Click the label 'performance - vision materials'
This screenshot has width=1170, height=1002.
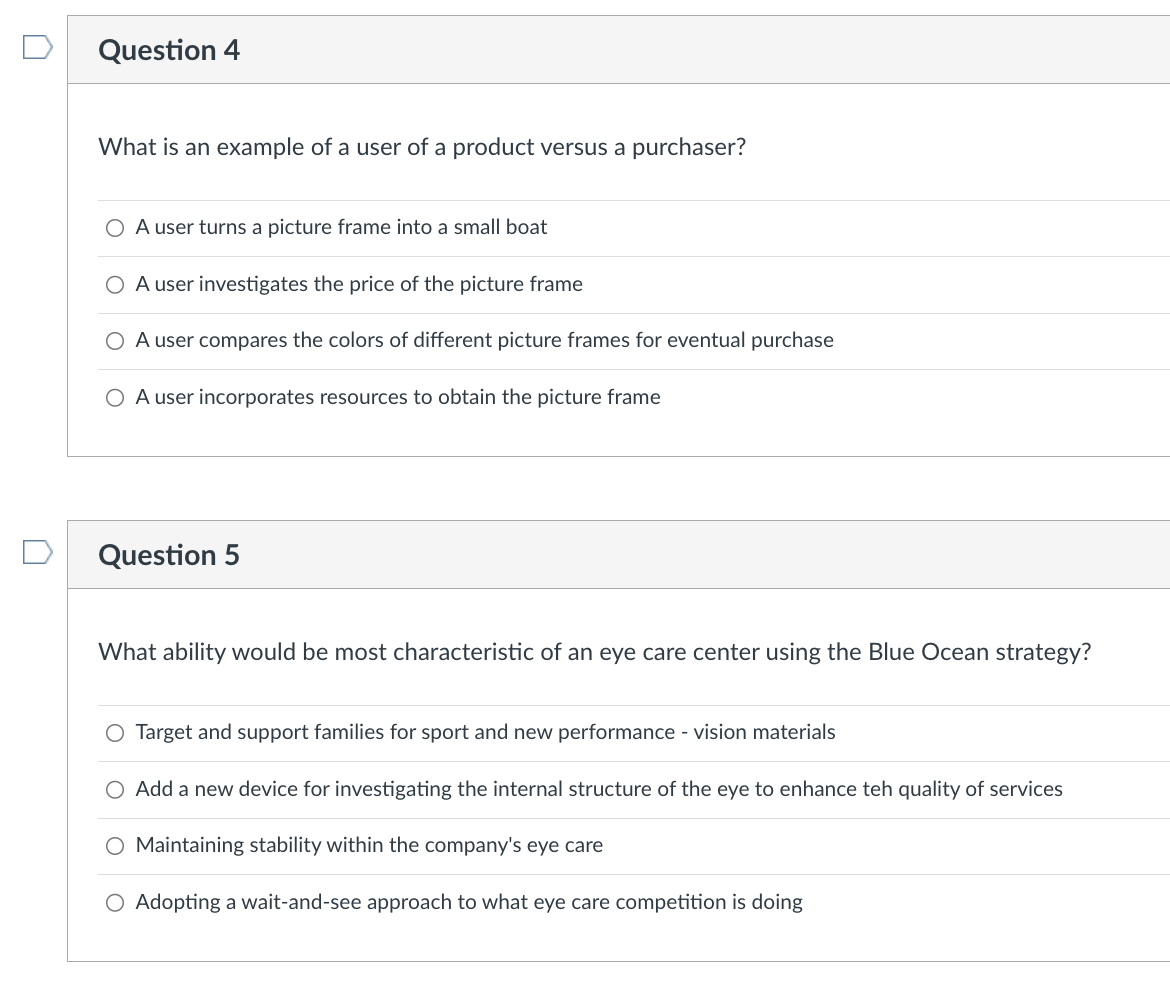click(697, 732)
